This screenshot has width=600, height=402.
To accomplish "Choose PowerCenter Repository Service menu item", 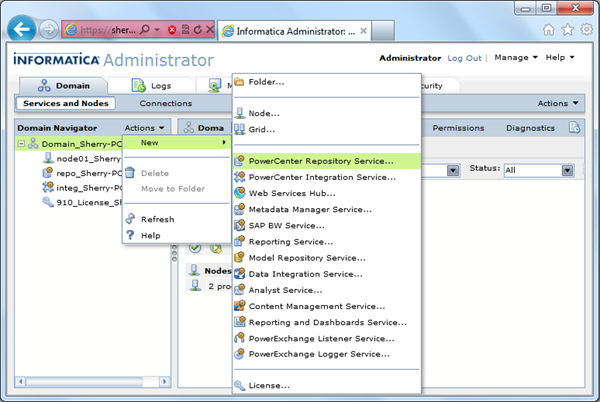I will (327, 161).
